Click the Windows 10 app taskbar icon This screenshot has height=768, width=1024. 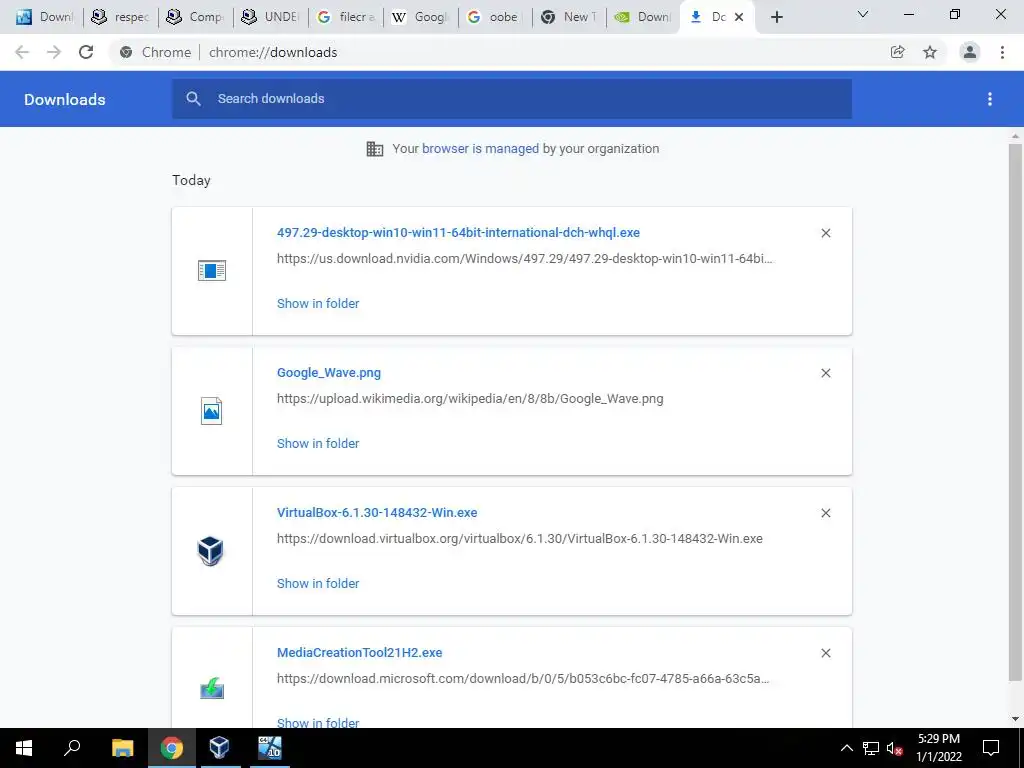269,748
